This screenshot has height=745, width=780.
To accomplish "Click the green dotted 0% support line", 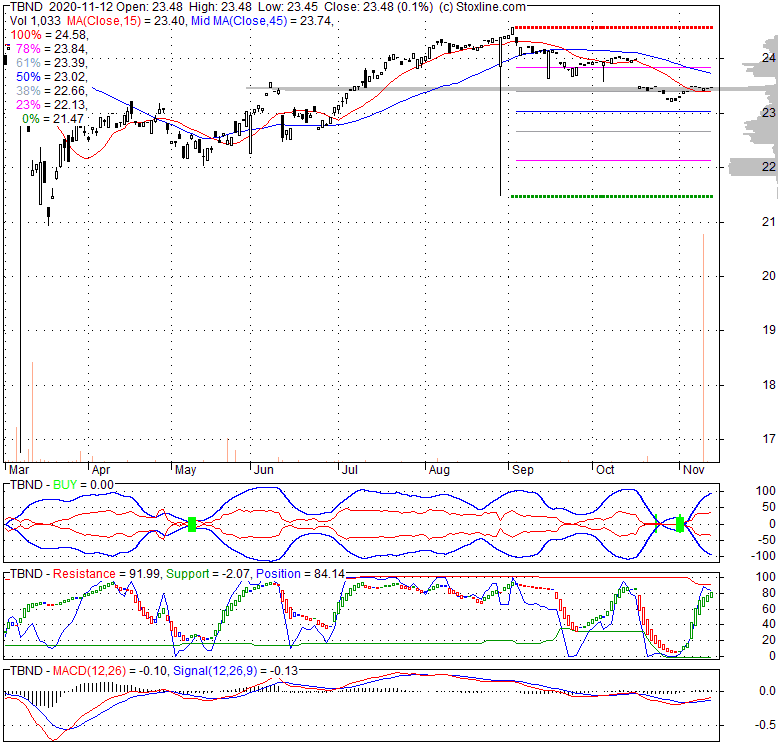I will coord(612,196).
